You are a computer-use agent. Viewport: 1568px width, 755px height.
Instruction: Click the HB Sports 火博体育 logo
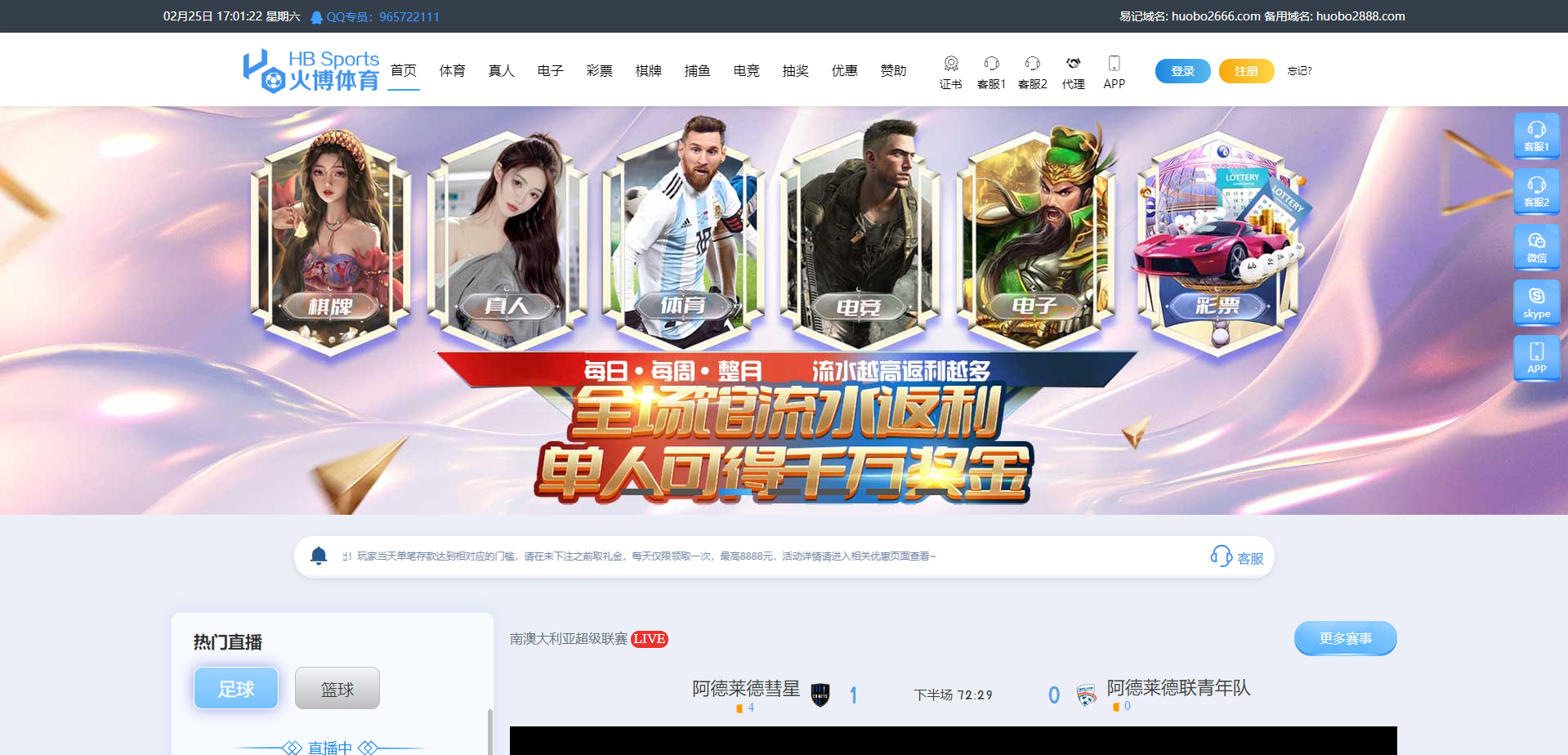(311, 71)
